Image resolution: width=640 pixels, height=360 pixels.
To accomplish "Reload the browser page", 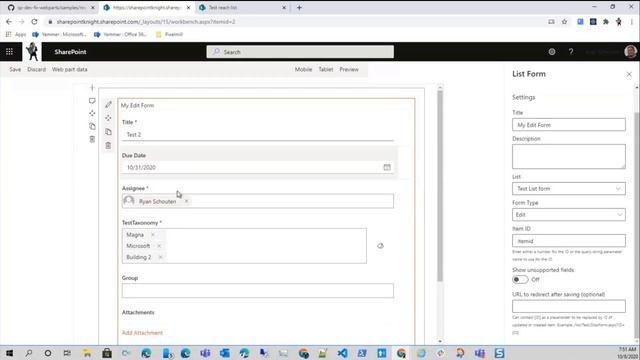I will pos(34,22).
